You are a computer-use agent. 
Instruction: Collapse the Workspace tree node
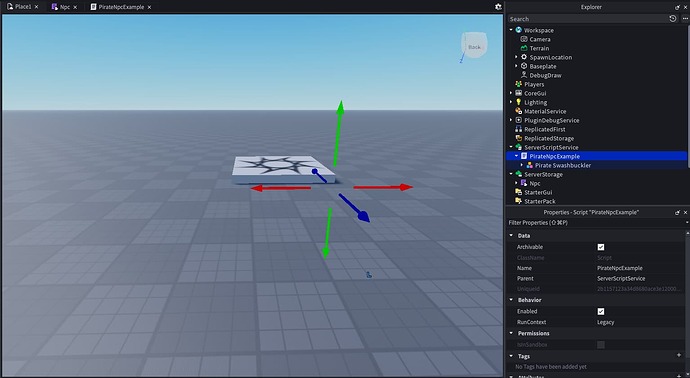point(511,30)
